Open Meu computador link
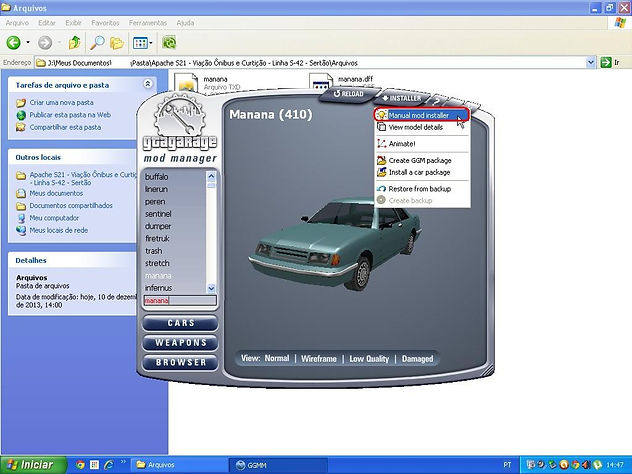The image size is (632, 474). tap(54, 218)
